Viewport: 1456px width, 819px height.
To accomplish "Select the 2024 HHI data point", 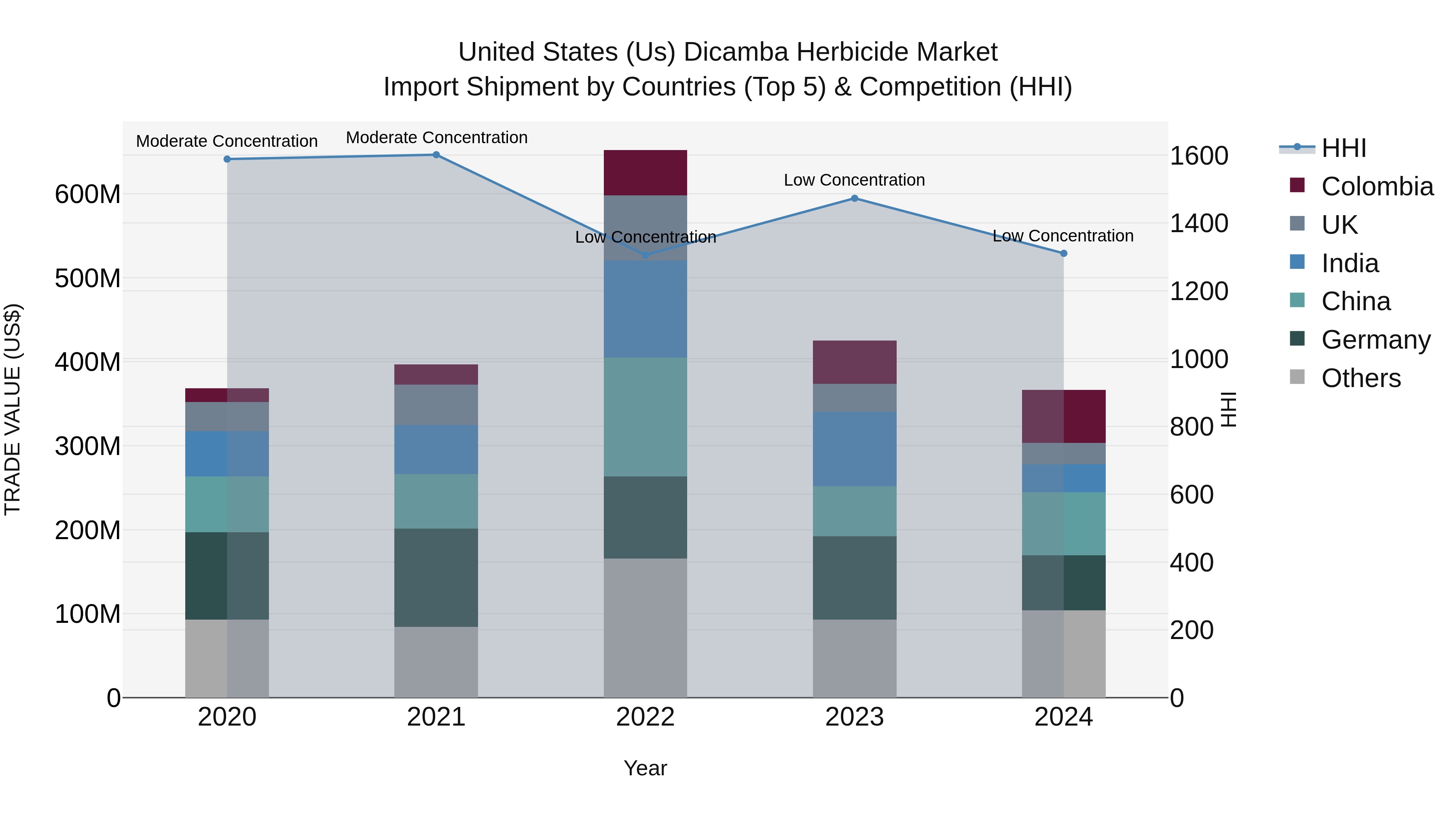I will [x=1064, y=254].
